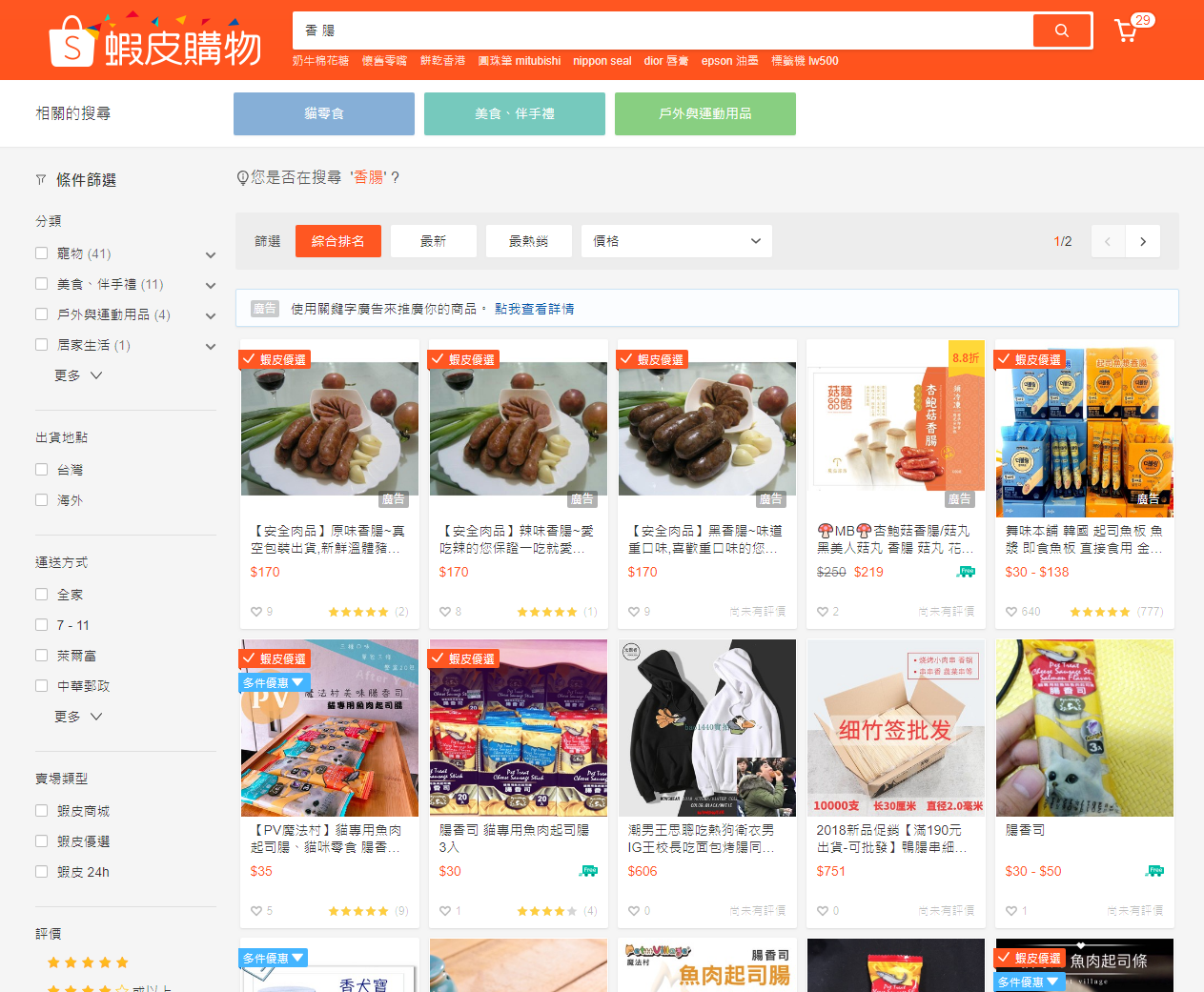This screenshot has height=992, width=1204.
Task: Go to previous results page arrow
Action: click(1108, 241)
